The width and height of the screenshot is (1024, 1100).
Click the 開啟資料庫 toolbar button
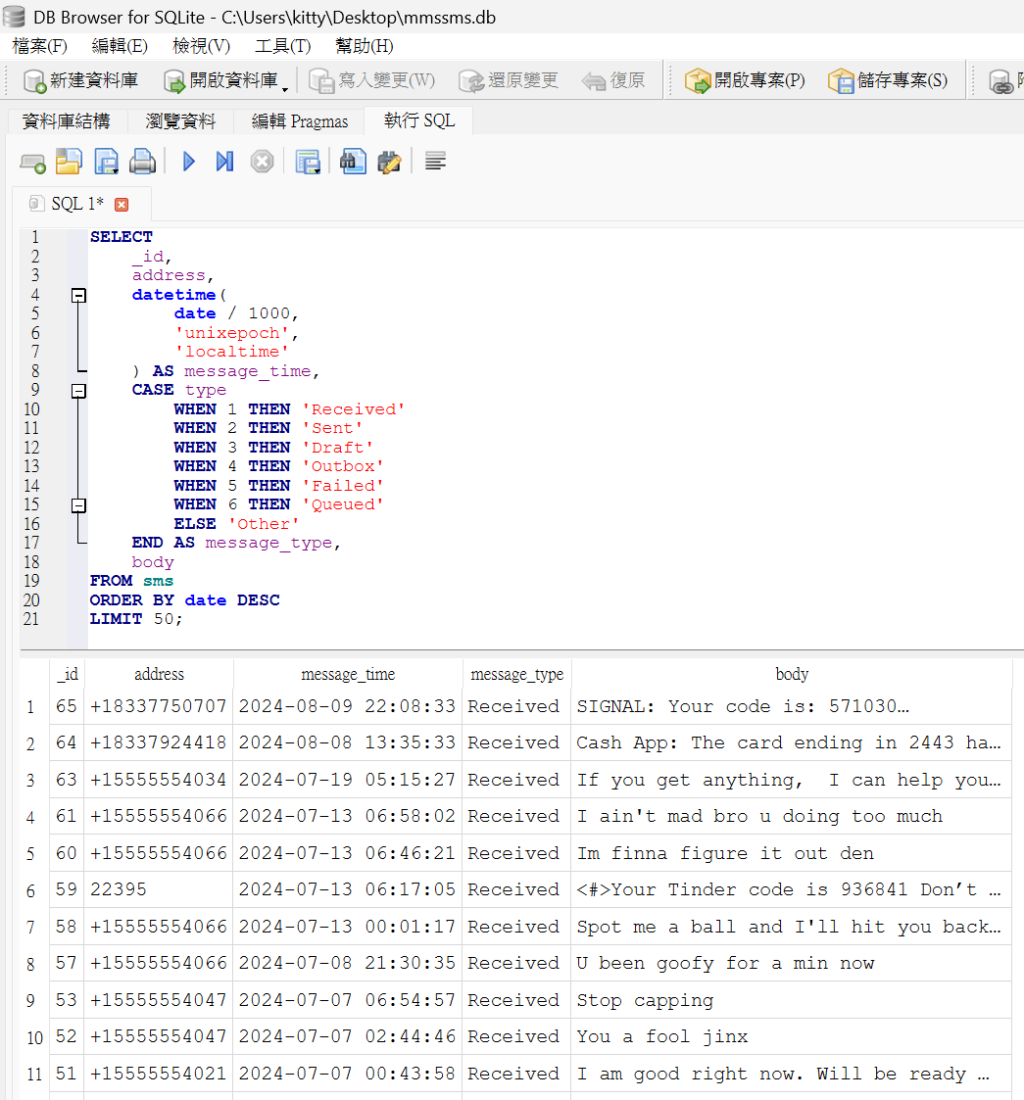point(222,81)
